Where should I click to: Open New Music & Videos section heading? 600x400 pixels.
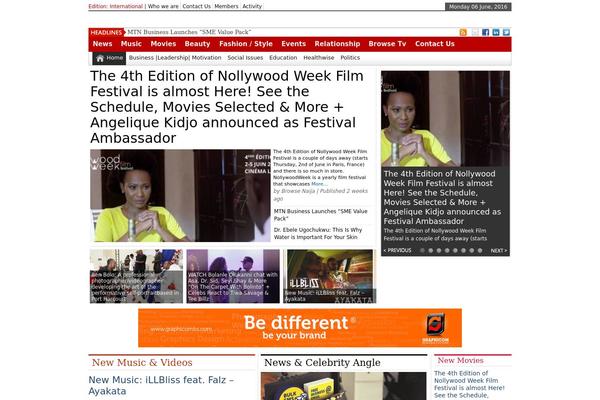[142, 362]
